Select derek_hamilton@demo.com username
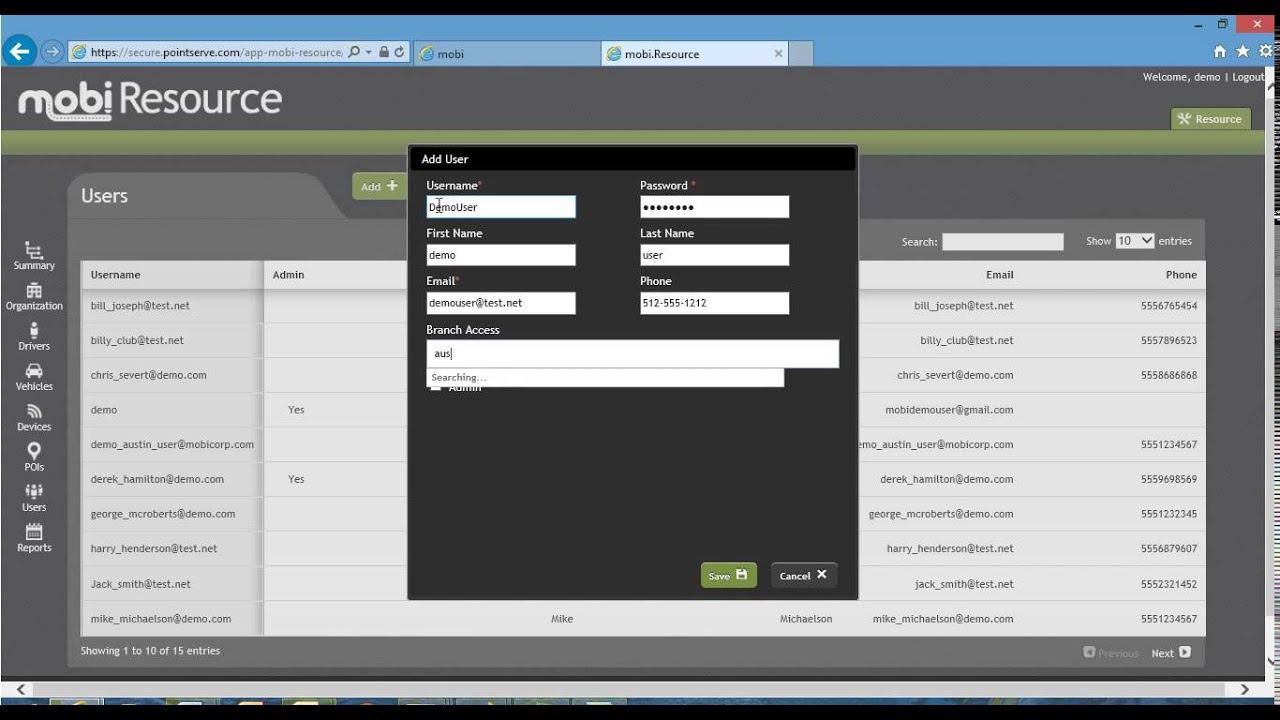This screenshot has height=720, width=1280. click(157, 479)
